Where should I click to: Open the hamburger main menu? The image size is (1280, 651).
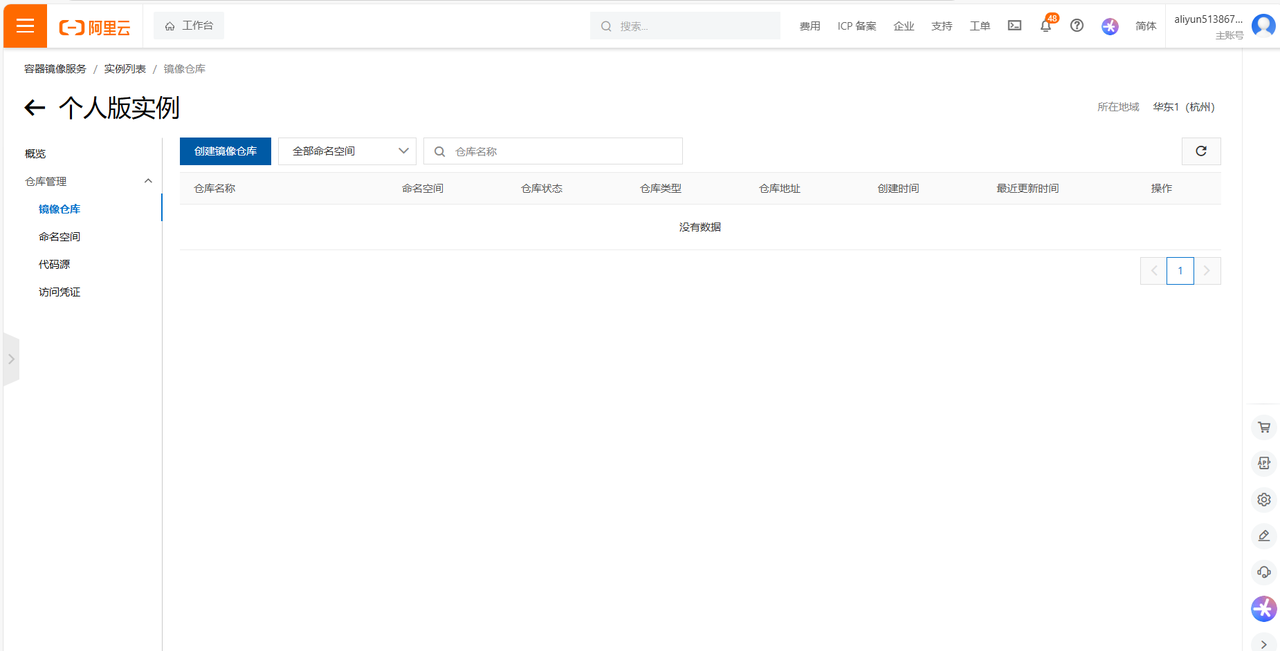click(25, 26)
